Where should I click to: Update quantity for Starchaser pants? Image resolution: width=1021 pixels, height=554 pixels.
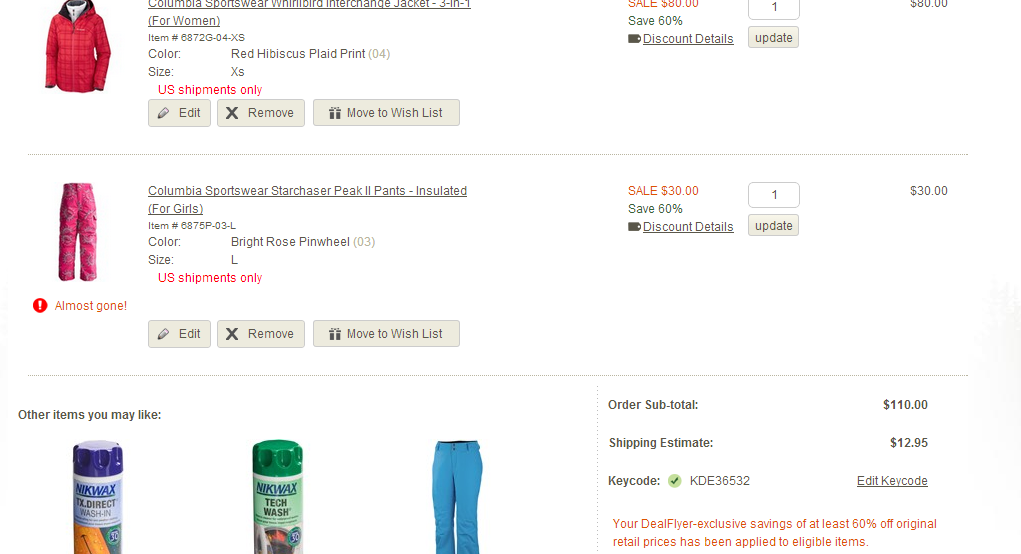pyautogui.click(x=774, y=226)
